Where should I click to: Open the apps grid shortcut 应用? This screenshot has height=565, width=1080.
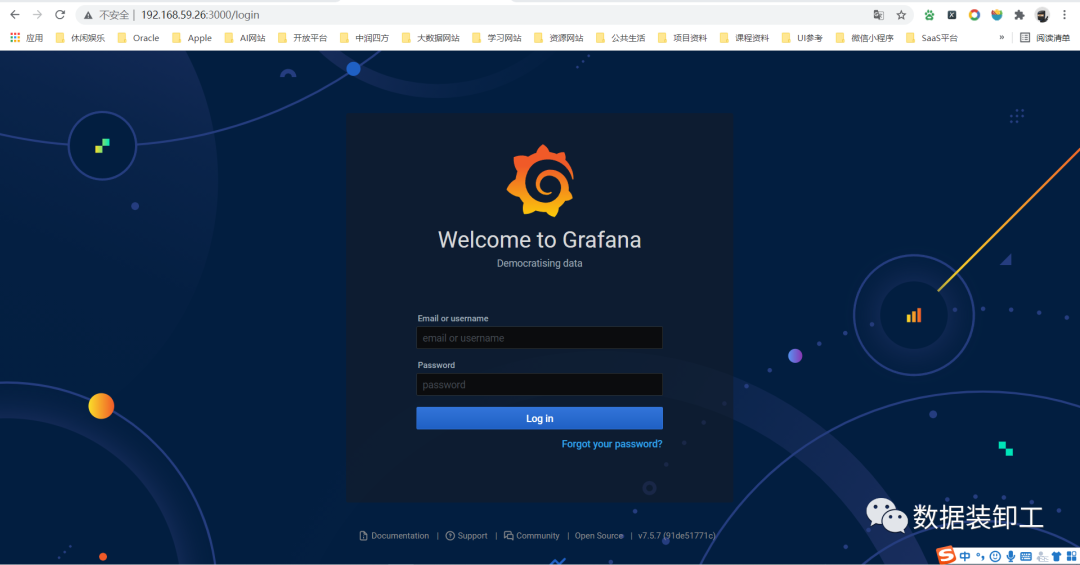26,38
